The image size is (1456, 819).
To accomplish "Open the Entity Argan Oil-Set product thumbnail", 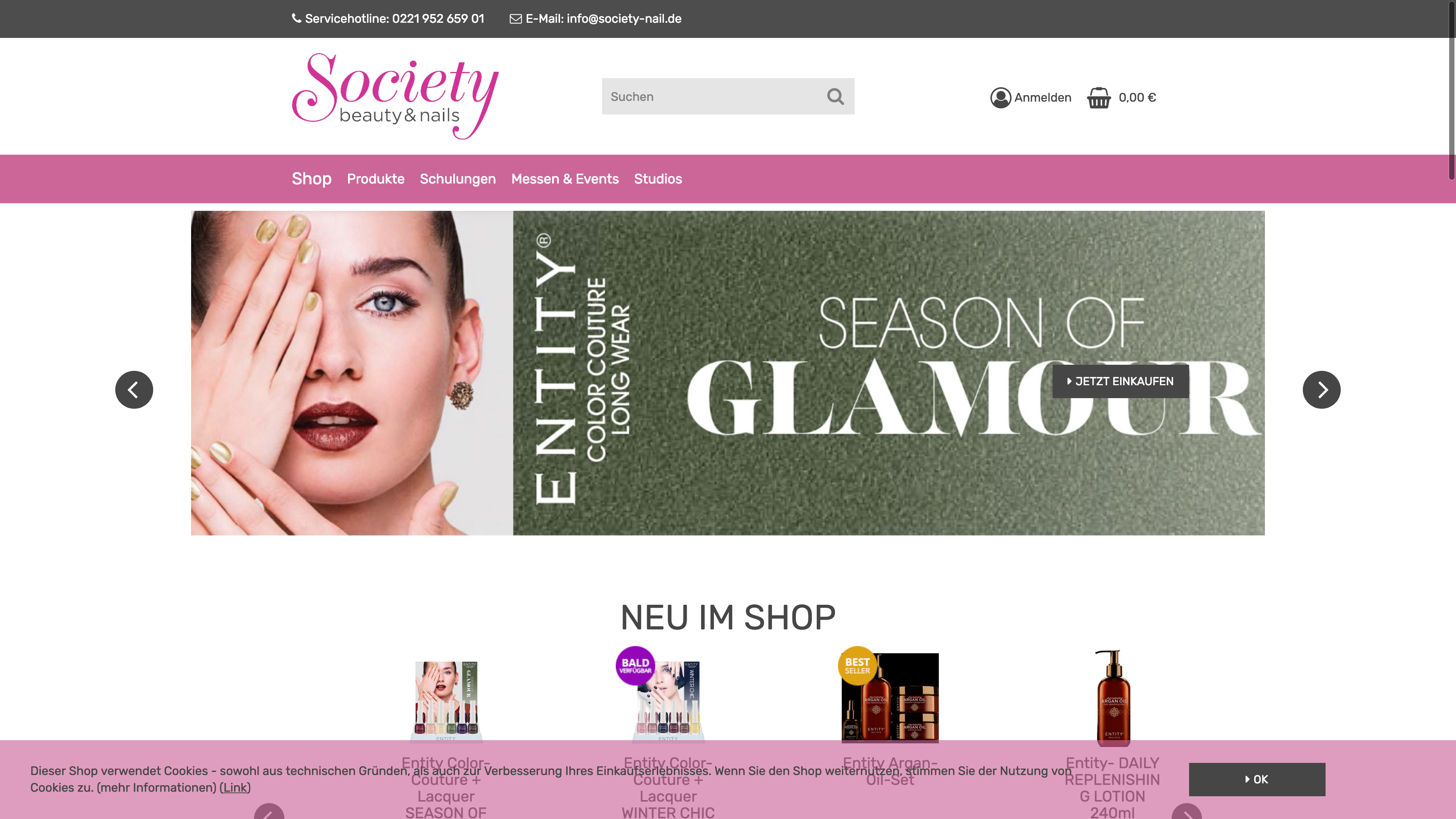I will pos(890,698).
